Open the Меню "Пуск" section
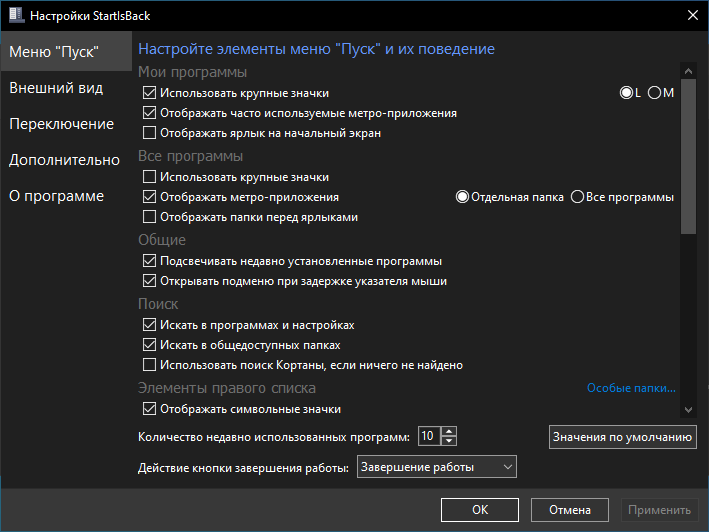 tap(66, 52)
